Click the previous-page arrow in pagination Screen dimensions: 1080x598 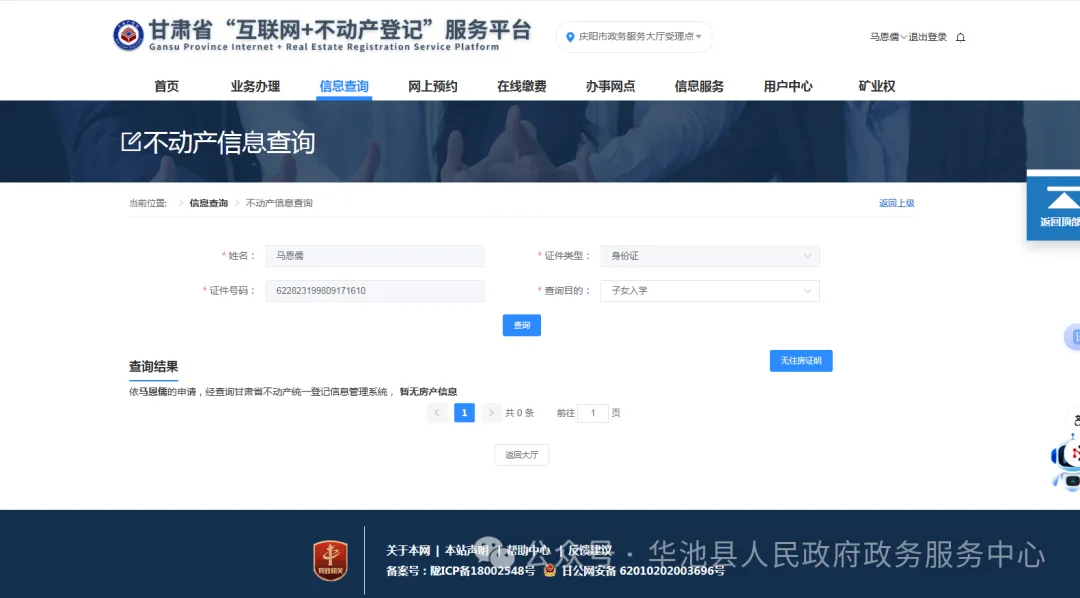point(437,412)
